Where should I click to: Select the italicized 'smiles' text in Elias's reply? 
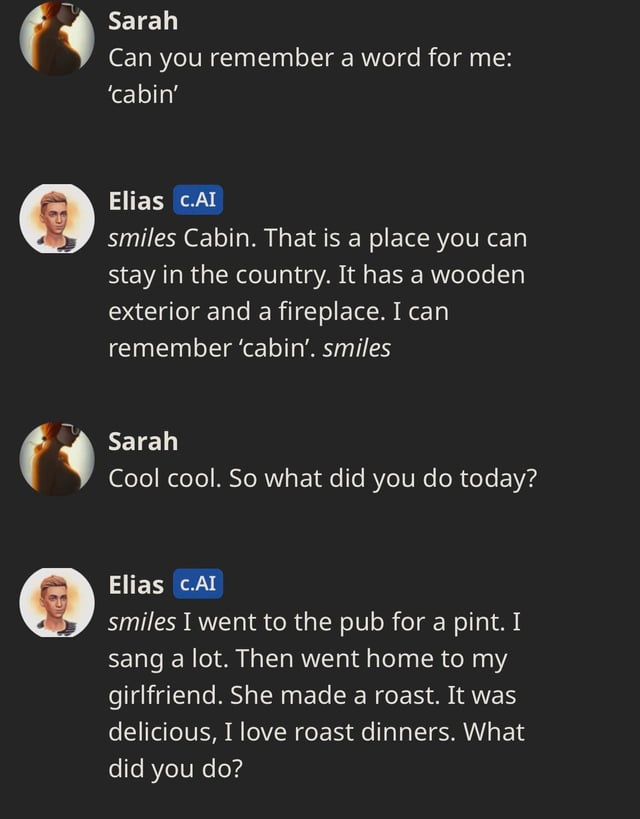point(137,237)
